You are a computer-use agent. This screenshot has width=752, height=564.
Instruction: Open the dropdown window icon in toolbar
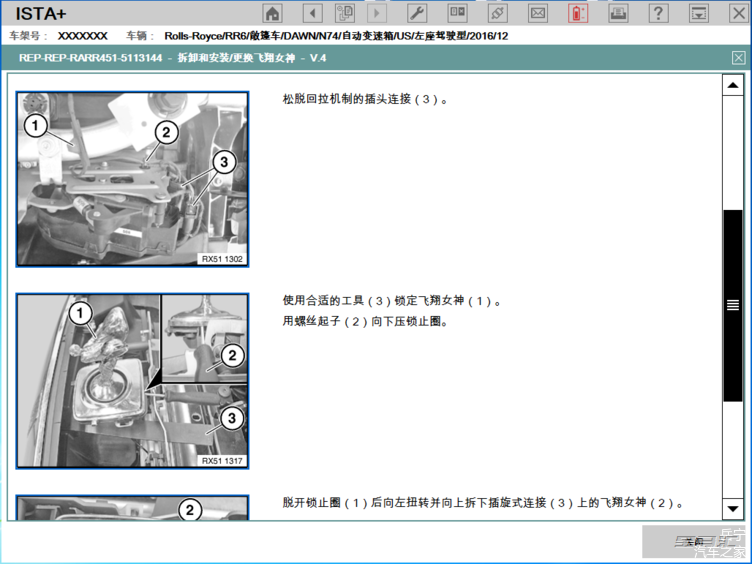699,13
